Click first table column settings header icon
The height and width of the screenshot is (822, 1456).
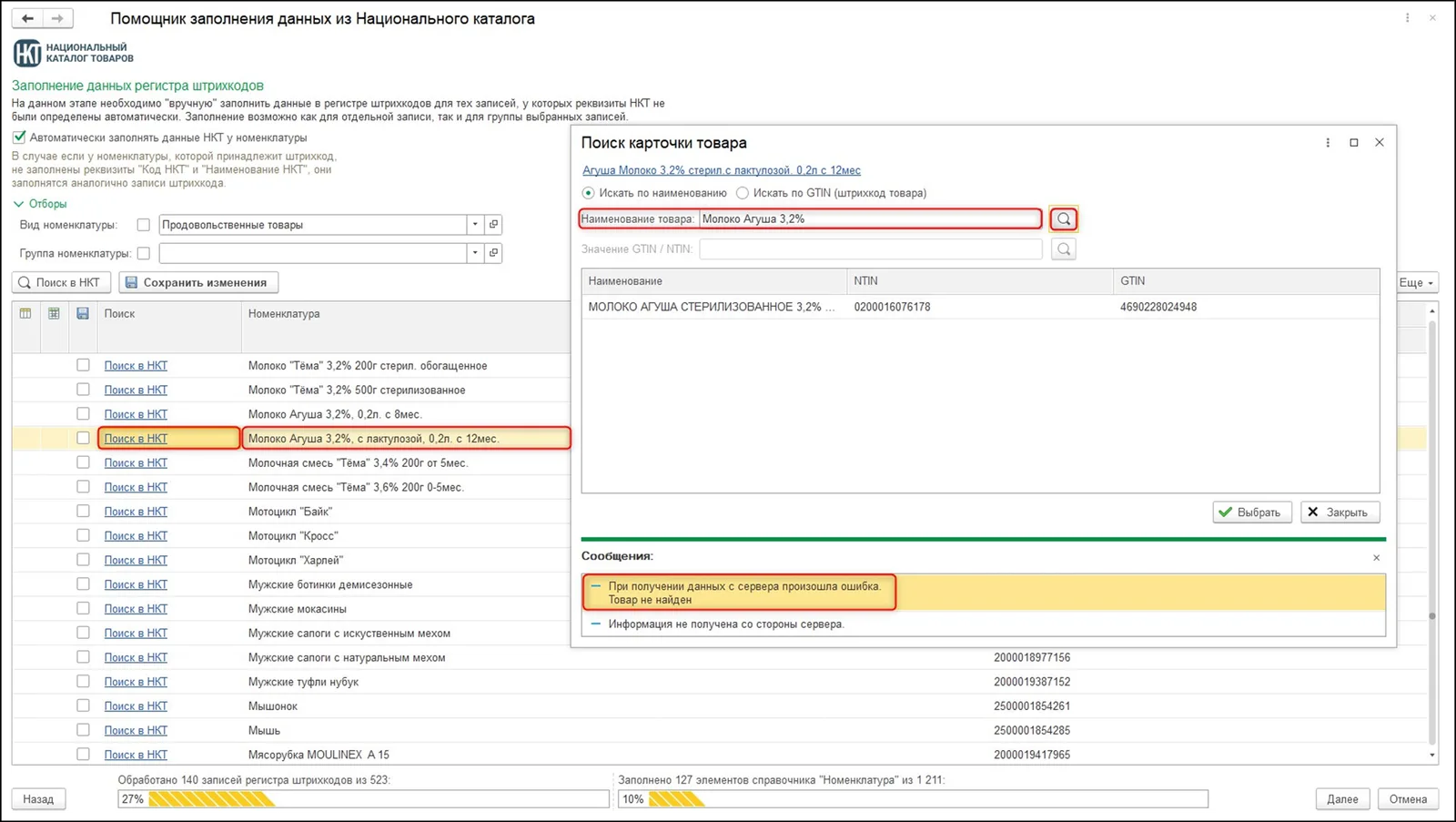[x=25, y=313]
